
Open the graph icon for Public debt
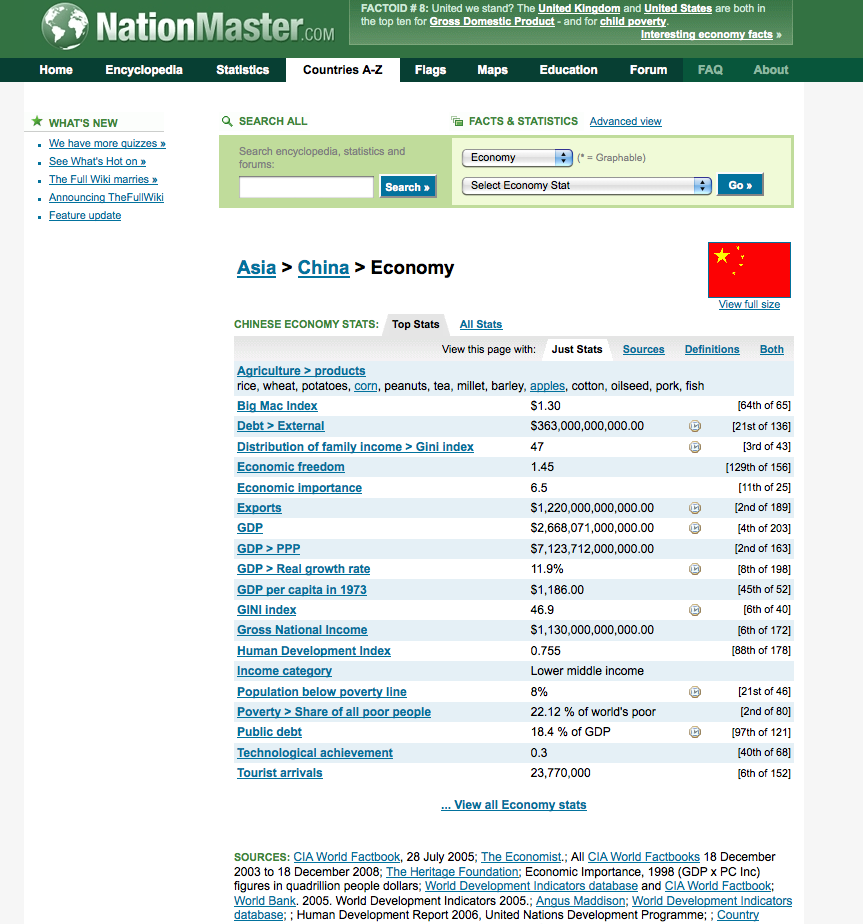(x=695, y=732)
